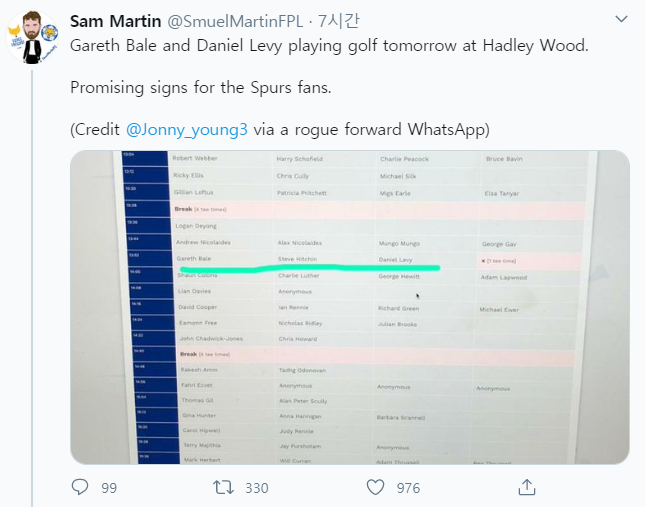Click the 'Promising signs for the Spurs fans' line

point(200,87)
